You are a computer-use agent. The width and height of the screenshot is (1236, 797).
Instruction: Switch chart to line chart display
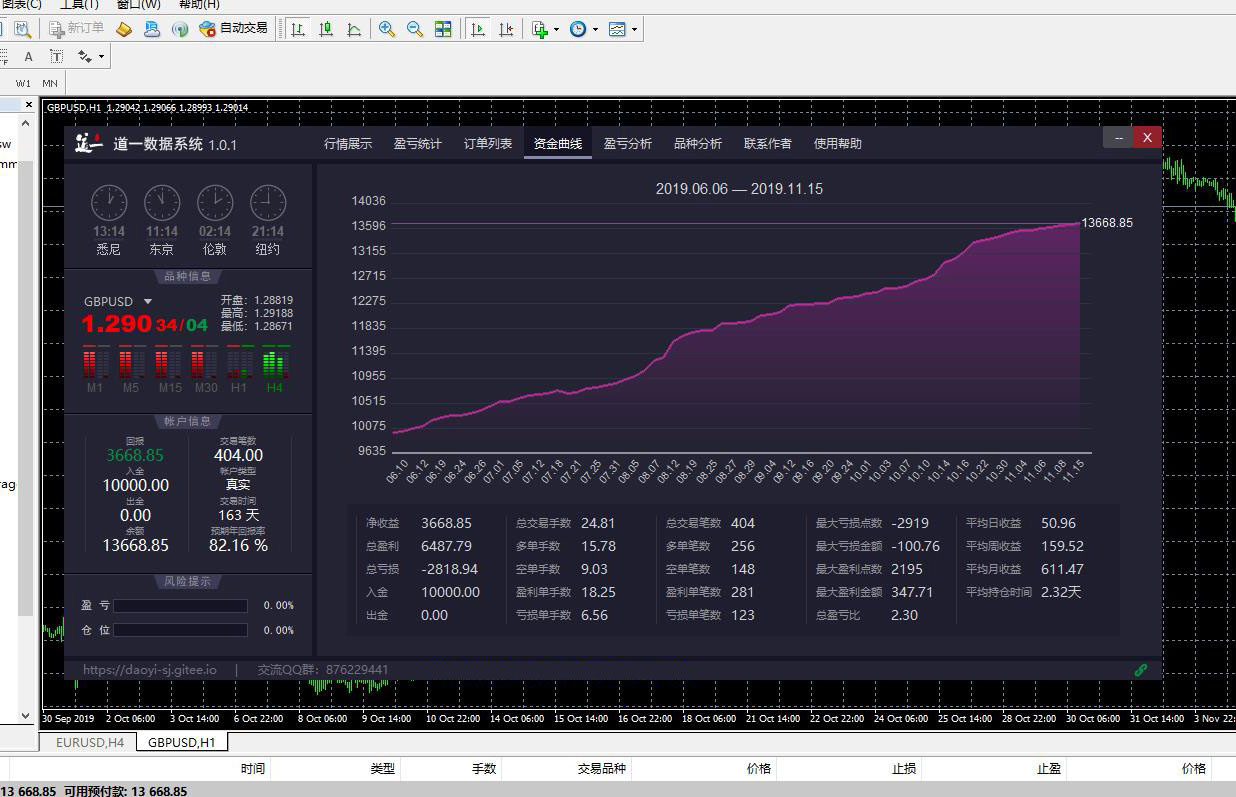pos(354,29)
